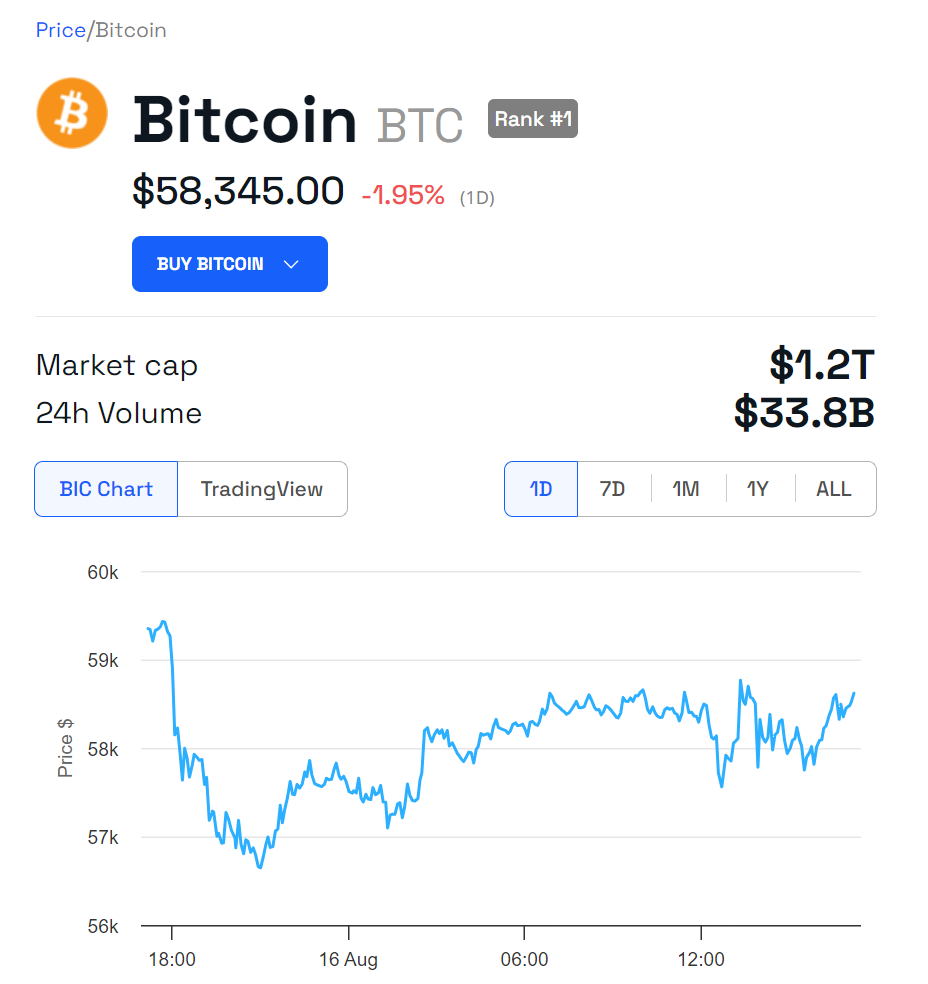Click the -1.95% daily change value
Viewport: 928px width, 984px height.
(403, 195)
